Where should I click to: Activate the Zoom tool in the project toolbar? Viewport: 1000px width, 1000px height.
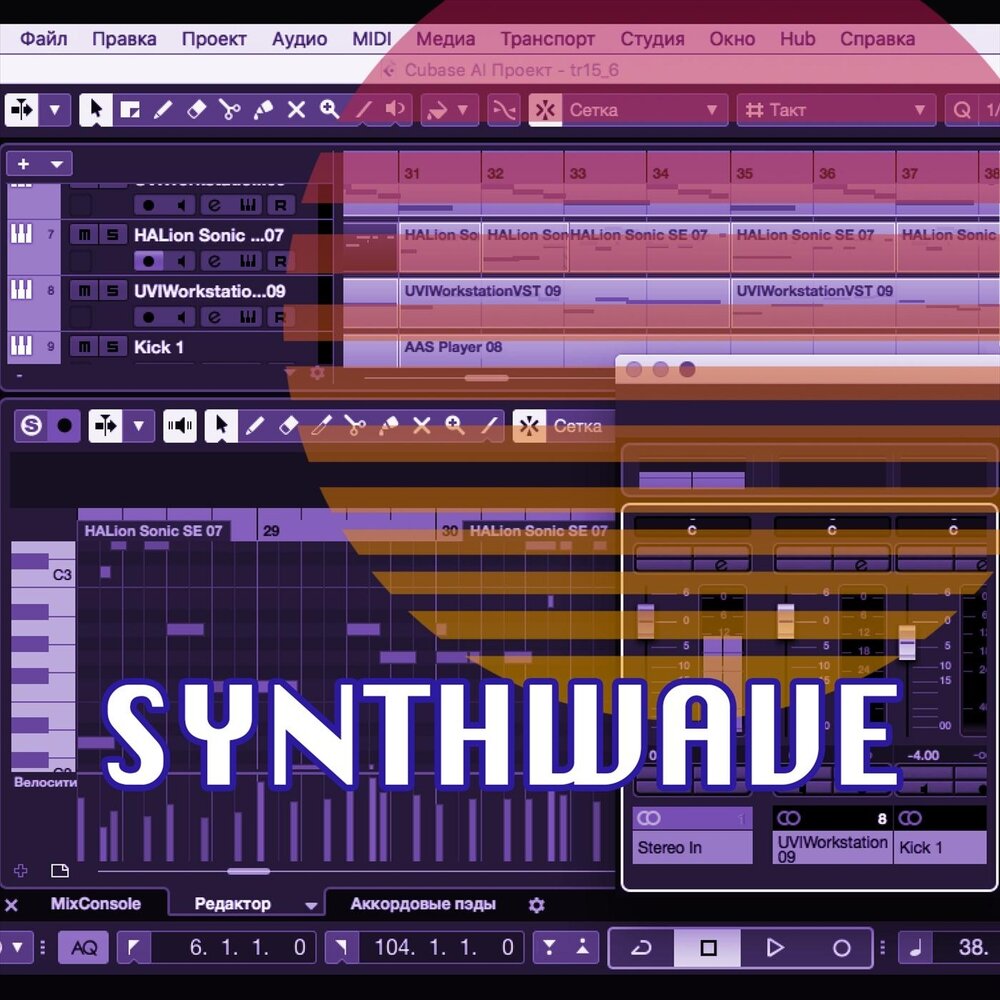330,109
